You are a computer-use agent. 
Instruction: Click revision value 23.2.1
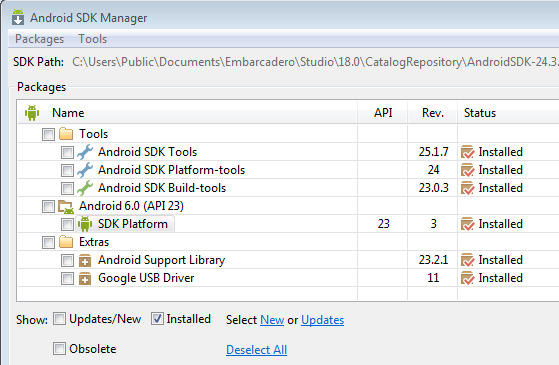point(433,260)
